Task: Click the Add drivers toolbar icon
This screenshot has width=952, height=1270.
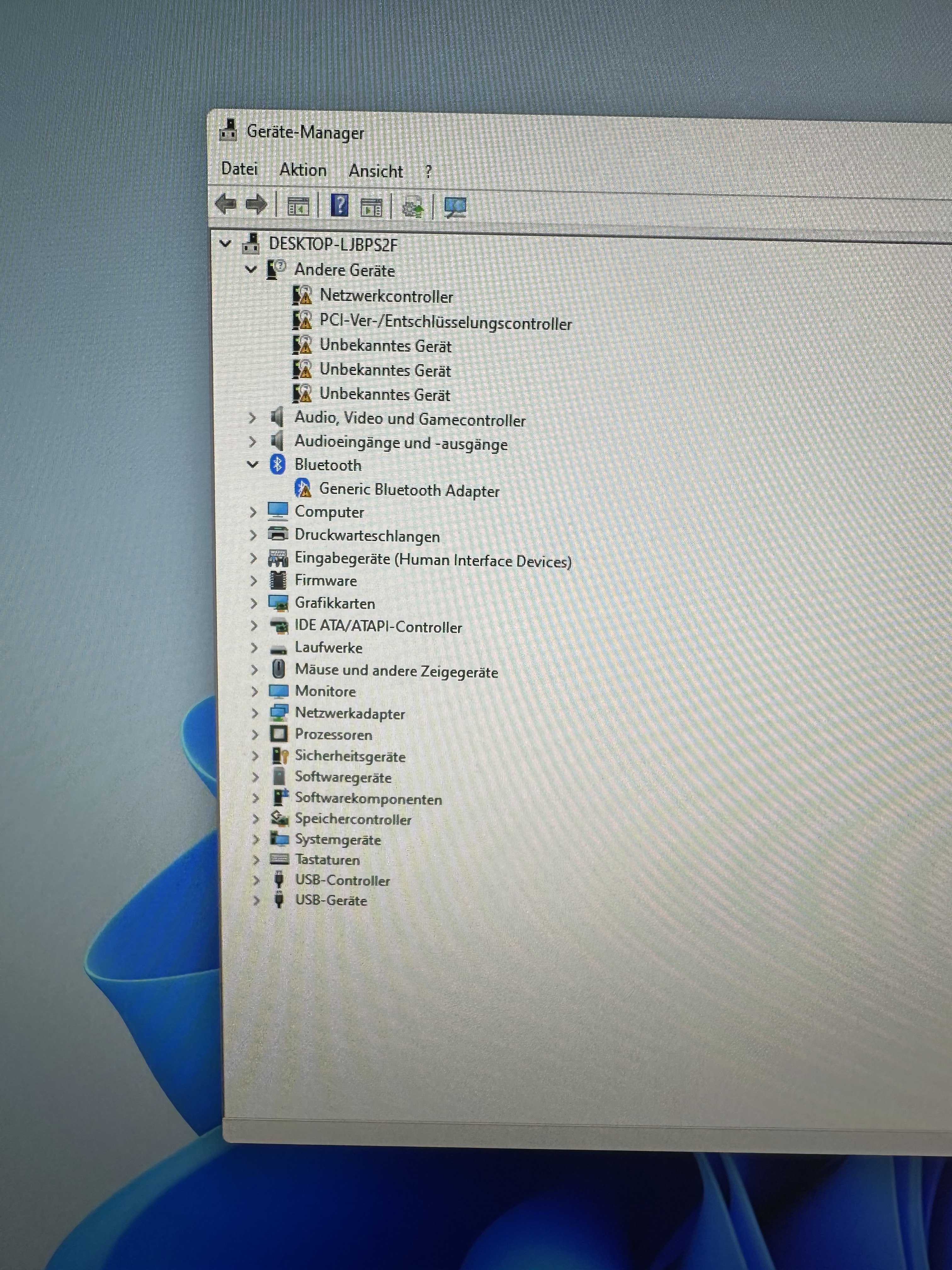Action: click(413, 207)
